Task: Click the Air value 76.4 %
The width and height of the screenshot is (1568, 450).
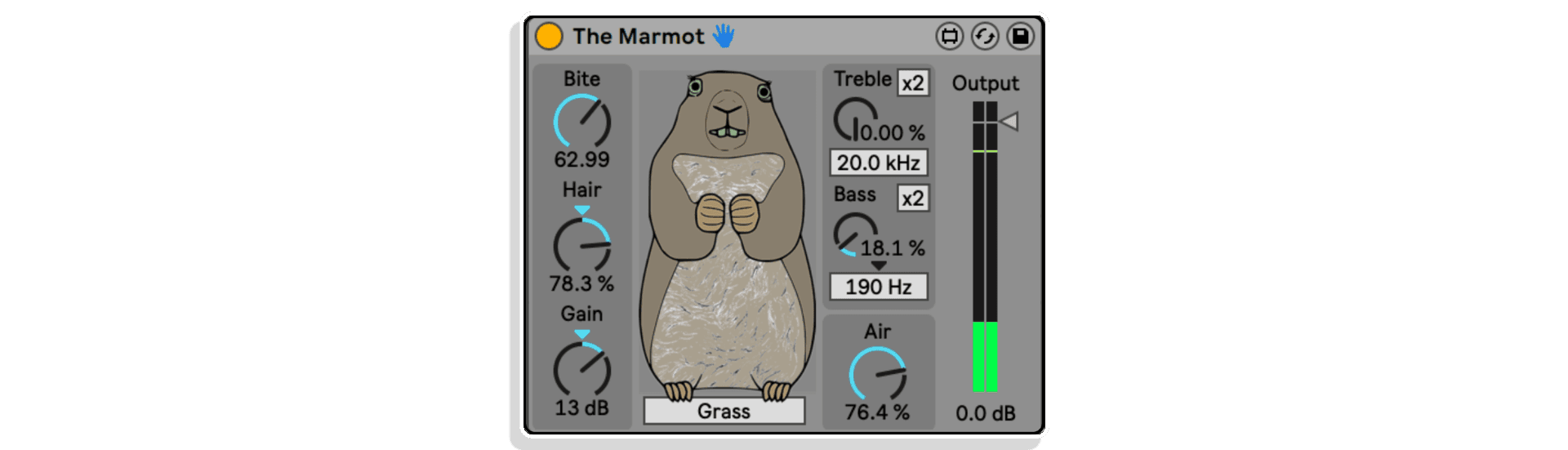Action: pos(877,412)
